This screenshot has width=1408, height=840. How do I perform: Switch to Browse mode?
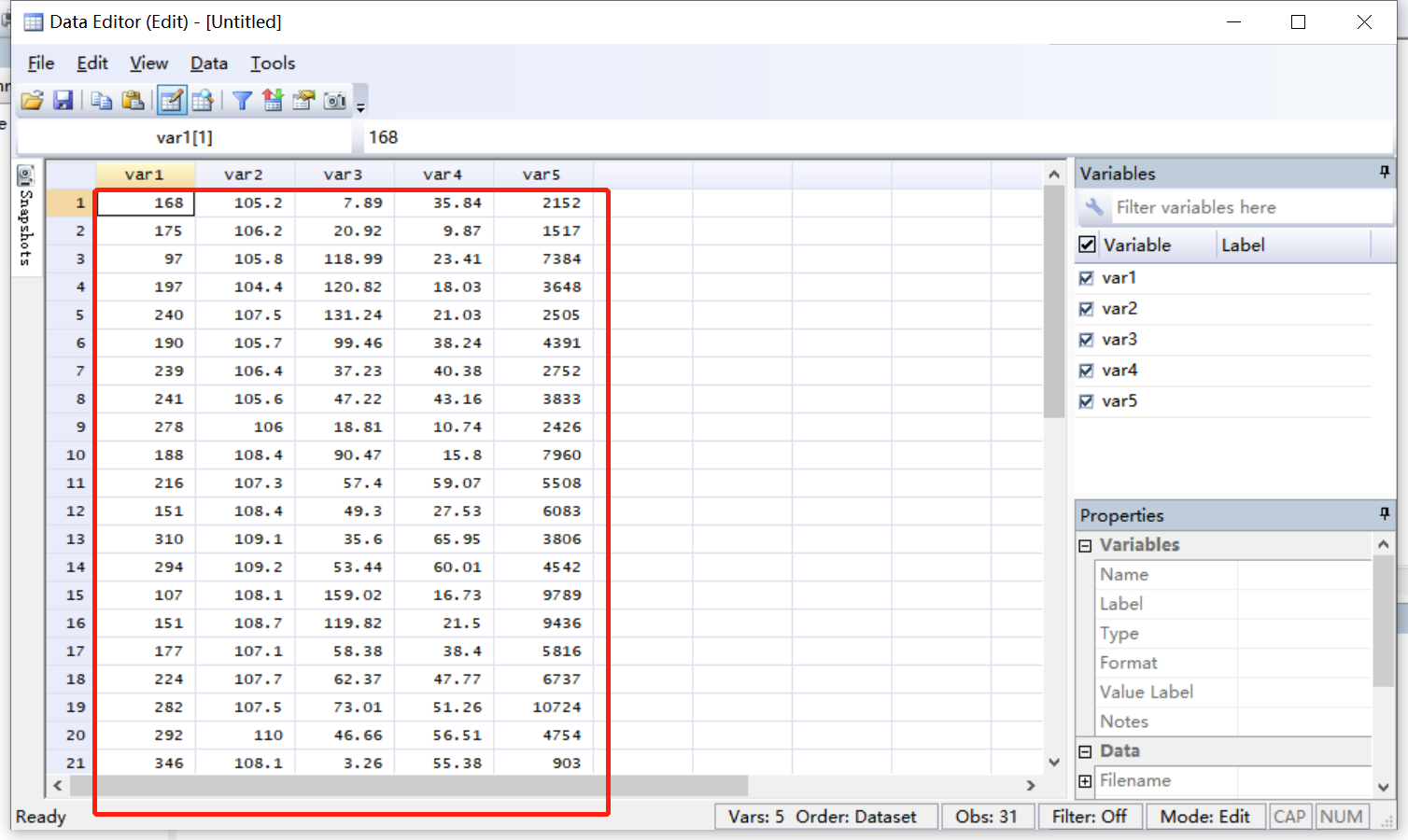click(204, 100)
